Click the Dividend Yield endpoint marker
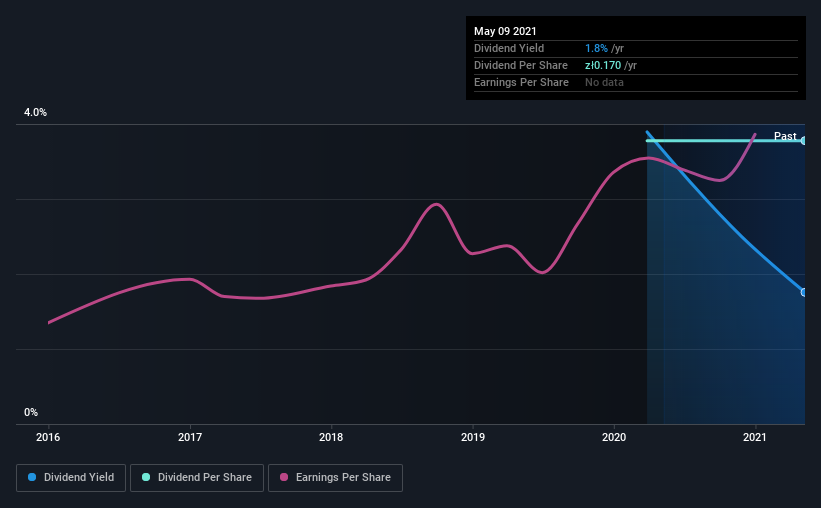This screenshot has height=508, width=821. [803, 292]
